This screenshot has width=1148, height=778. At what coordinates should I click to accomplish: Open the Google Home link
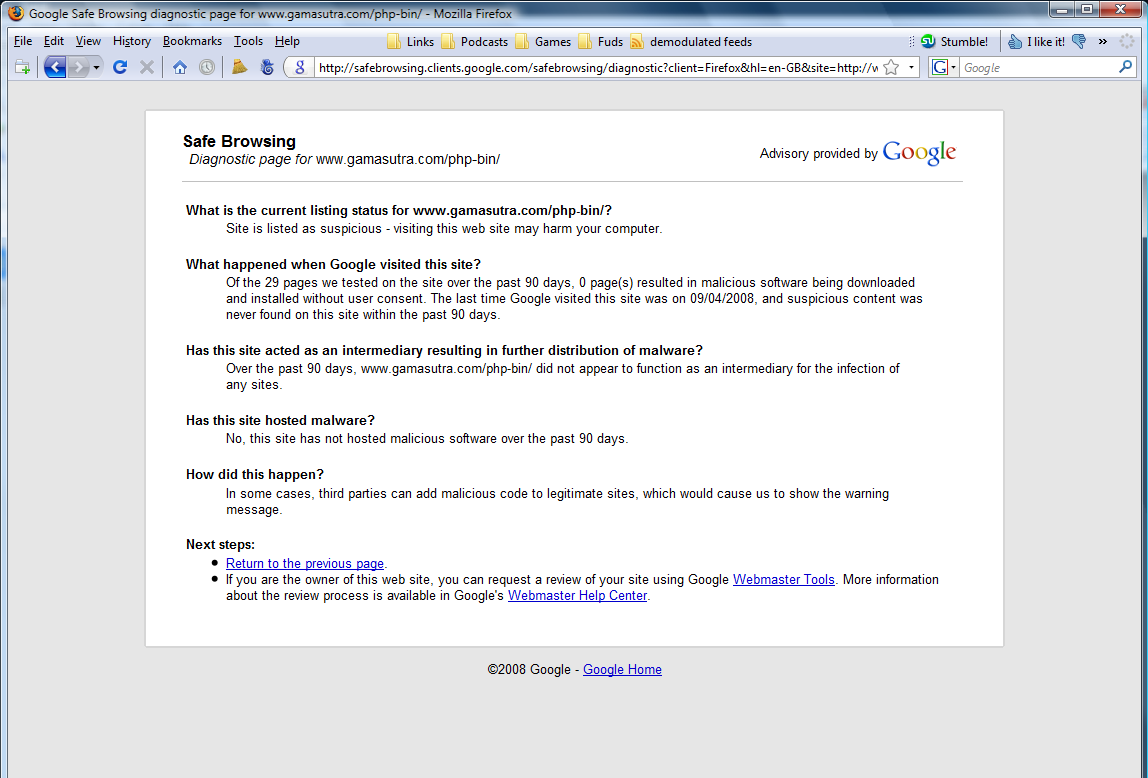click(622, 670)
